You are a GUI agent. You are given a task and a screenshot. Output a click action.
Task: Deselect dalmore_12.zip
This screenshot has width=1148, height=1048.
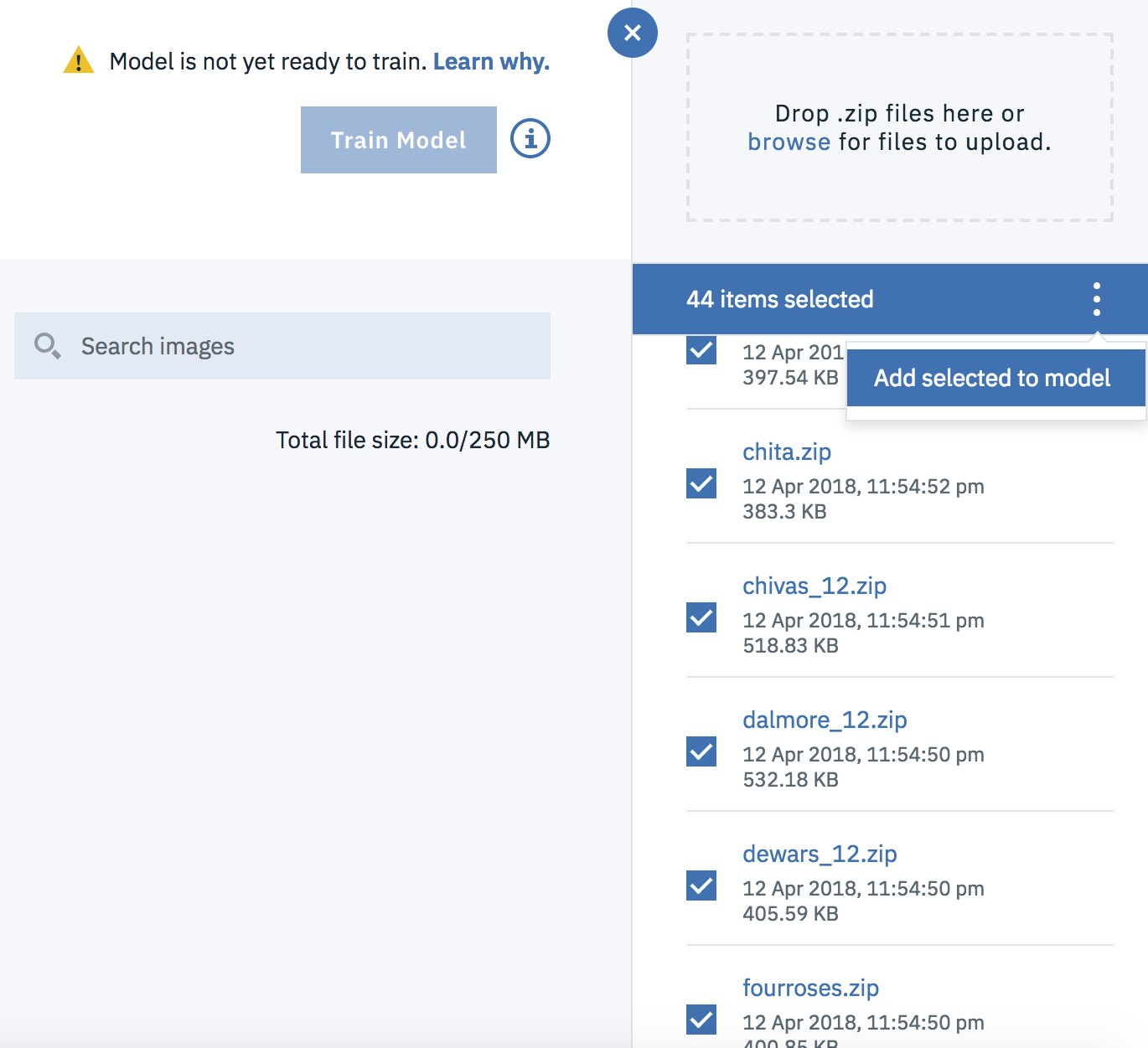pos(701,752)
